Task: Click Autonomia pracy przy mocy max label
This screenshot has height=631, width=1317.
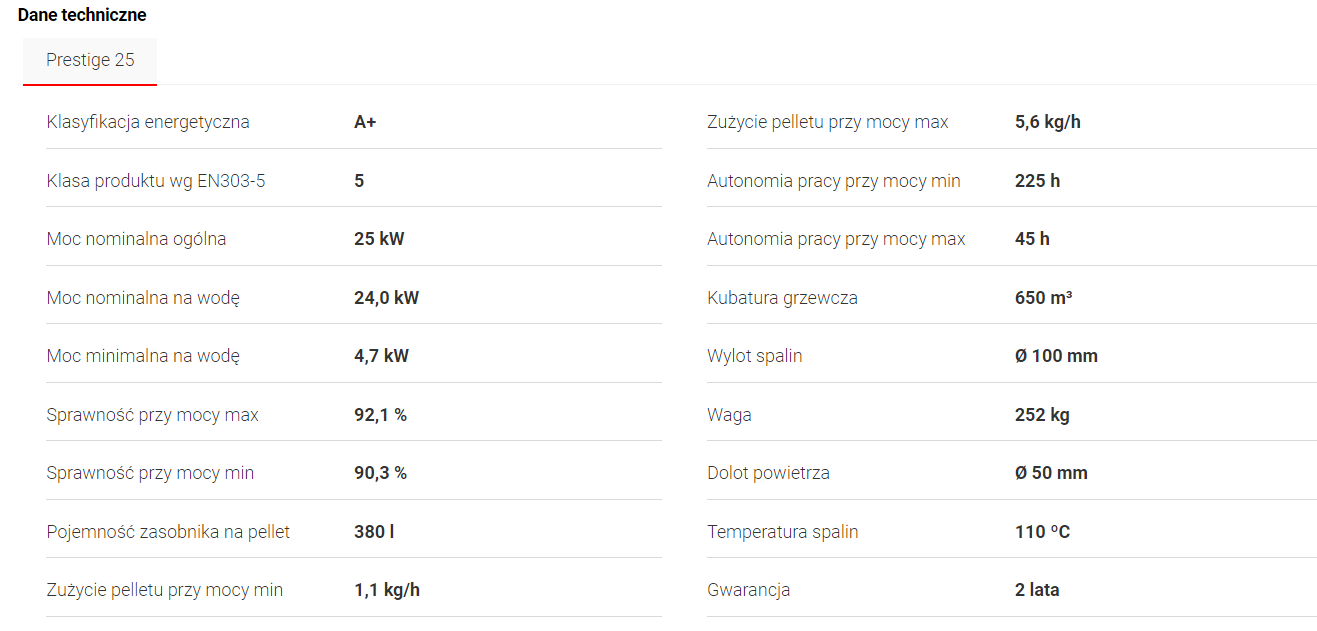Action: (836, 239)
